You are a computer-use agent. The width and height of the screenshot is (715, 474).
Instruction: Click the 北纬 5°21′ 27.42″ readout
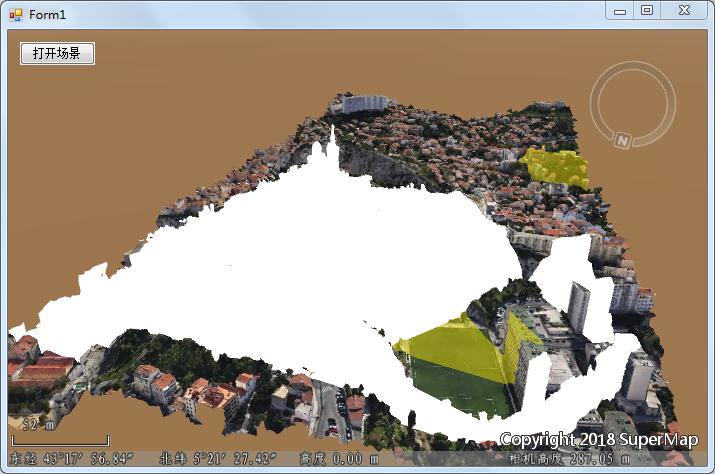point(218,458)
